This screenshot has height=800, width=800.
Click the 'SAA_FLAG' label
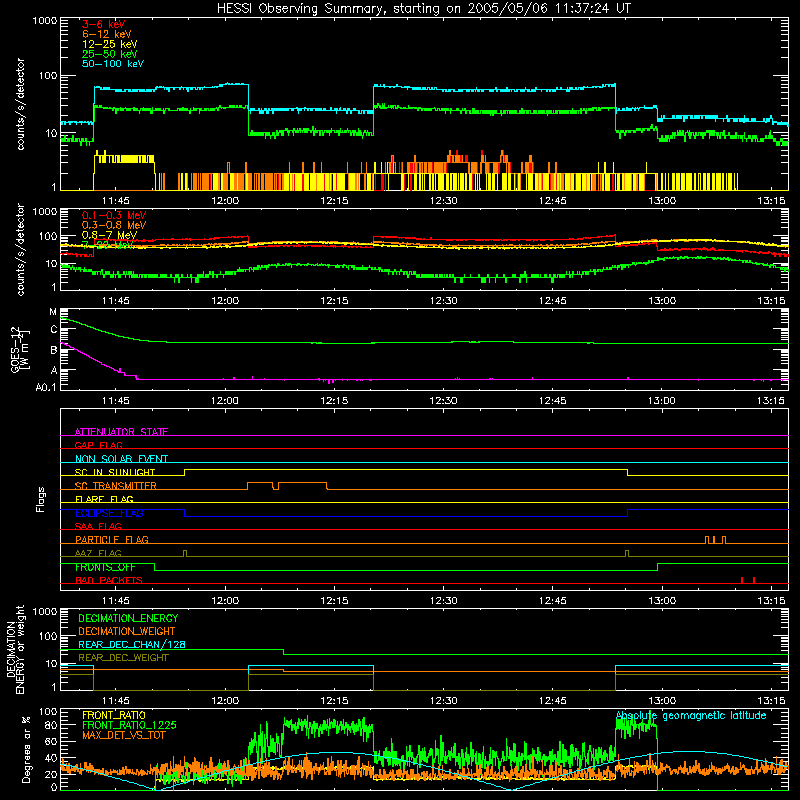[x=98, y=526]
